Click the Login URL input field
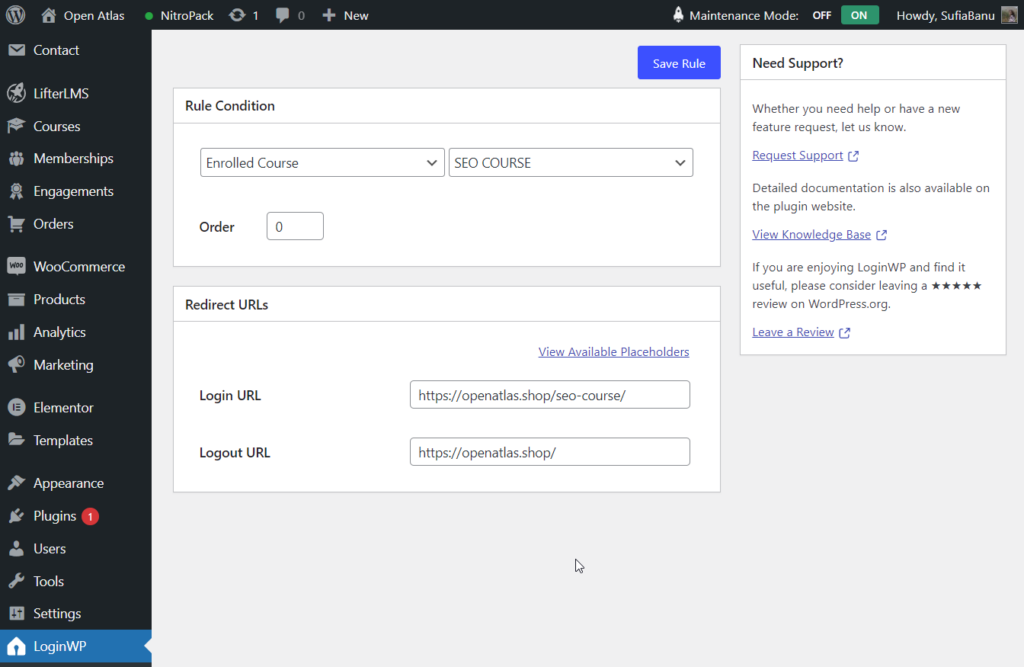 pos(550,395)
